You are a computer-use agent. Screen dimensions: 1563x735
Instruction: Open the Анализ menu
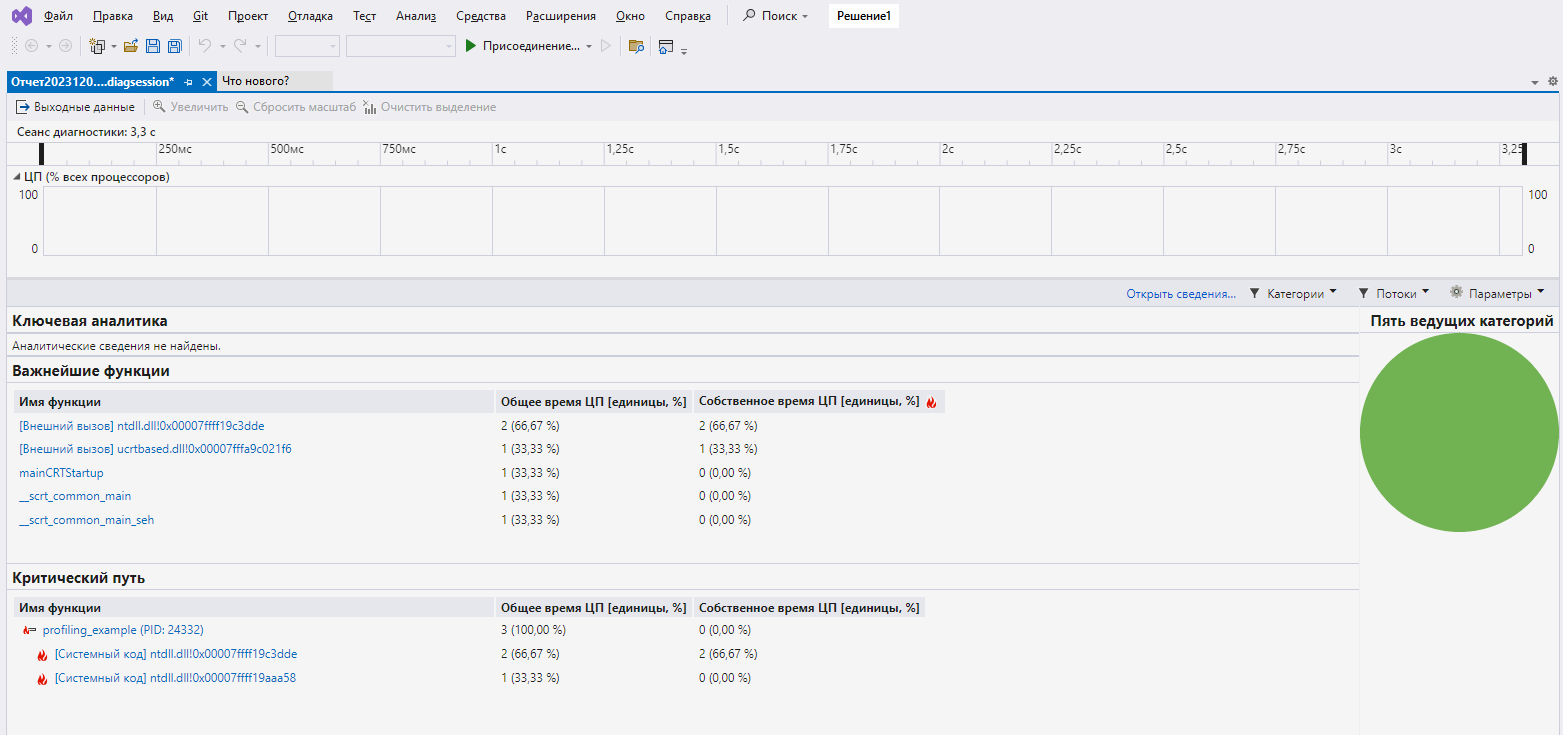[x=416, y=16]
